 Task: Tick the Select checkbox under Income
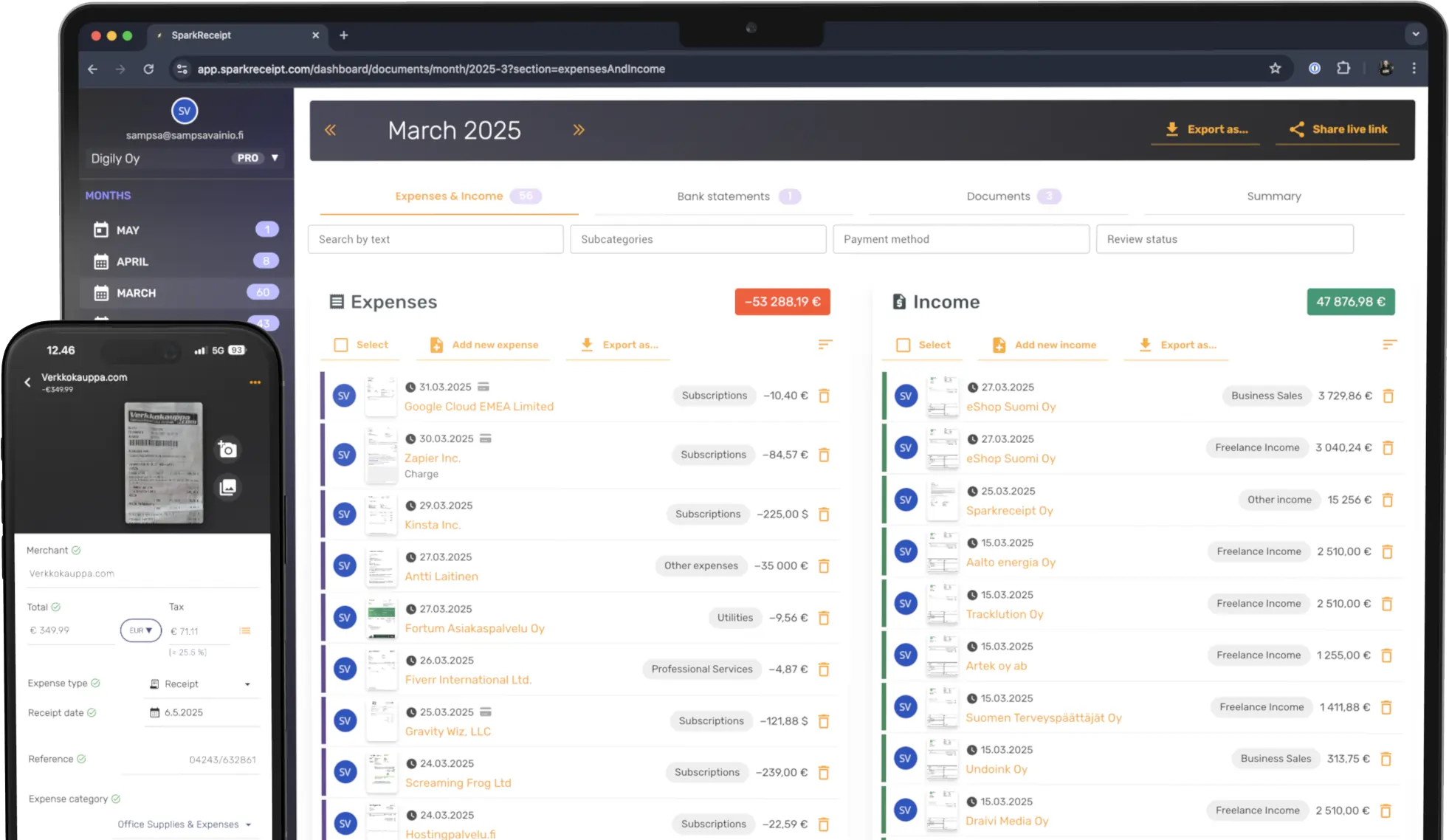[904, 345]
